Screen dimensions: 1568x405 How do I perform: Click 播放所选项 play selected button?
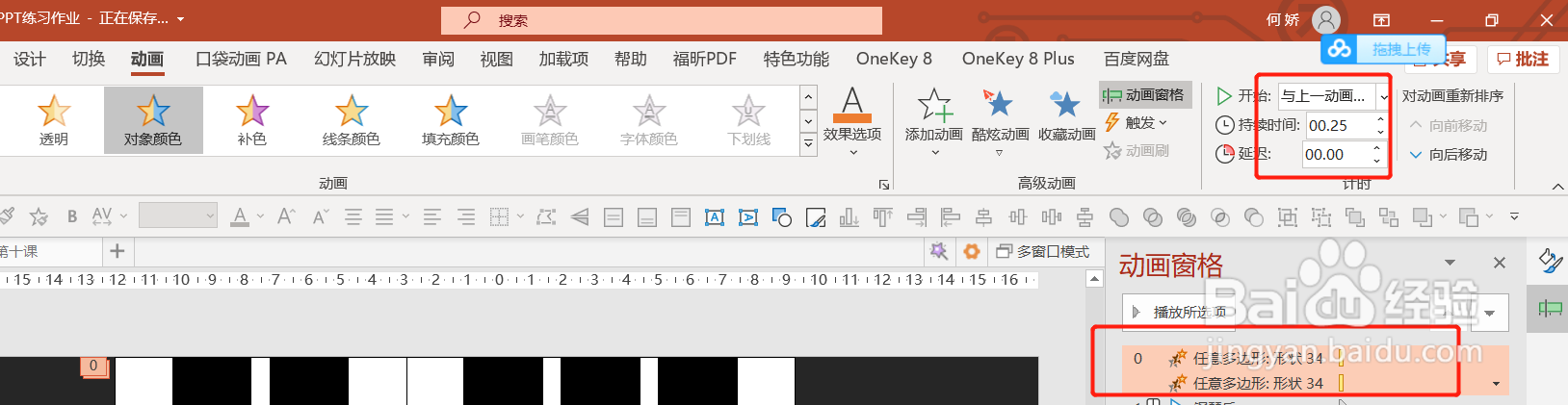pyautogui.click(x=1181, y=312)
